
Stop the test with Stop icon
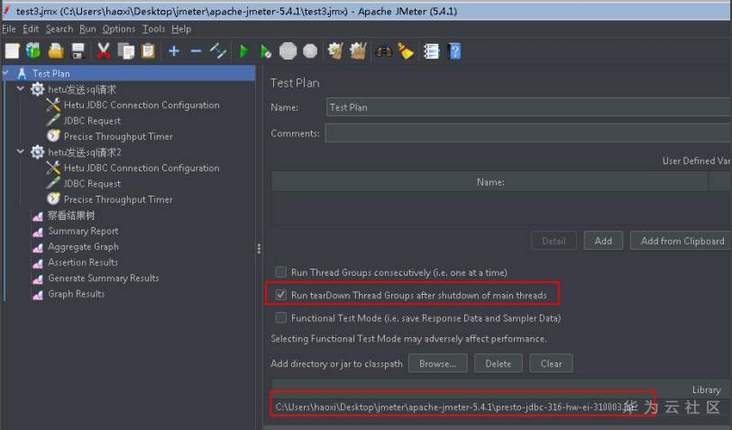tap(288, 51)
